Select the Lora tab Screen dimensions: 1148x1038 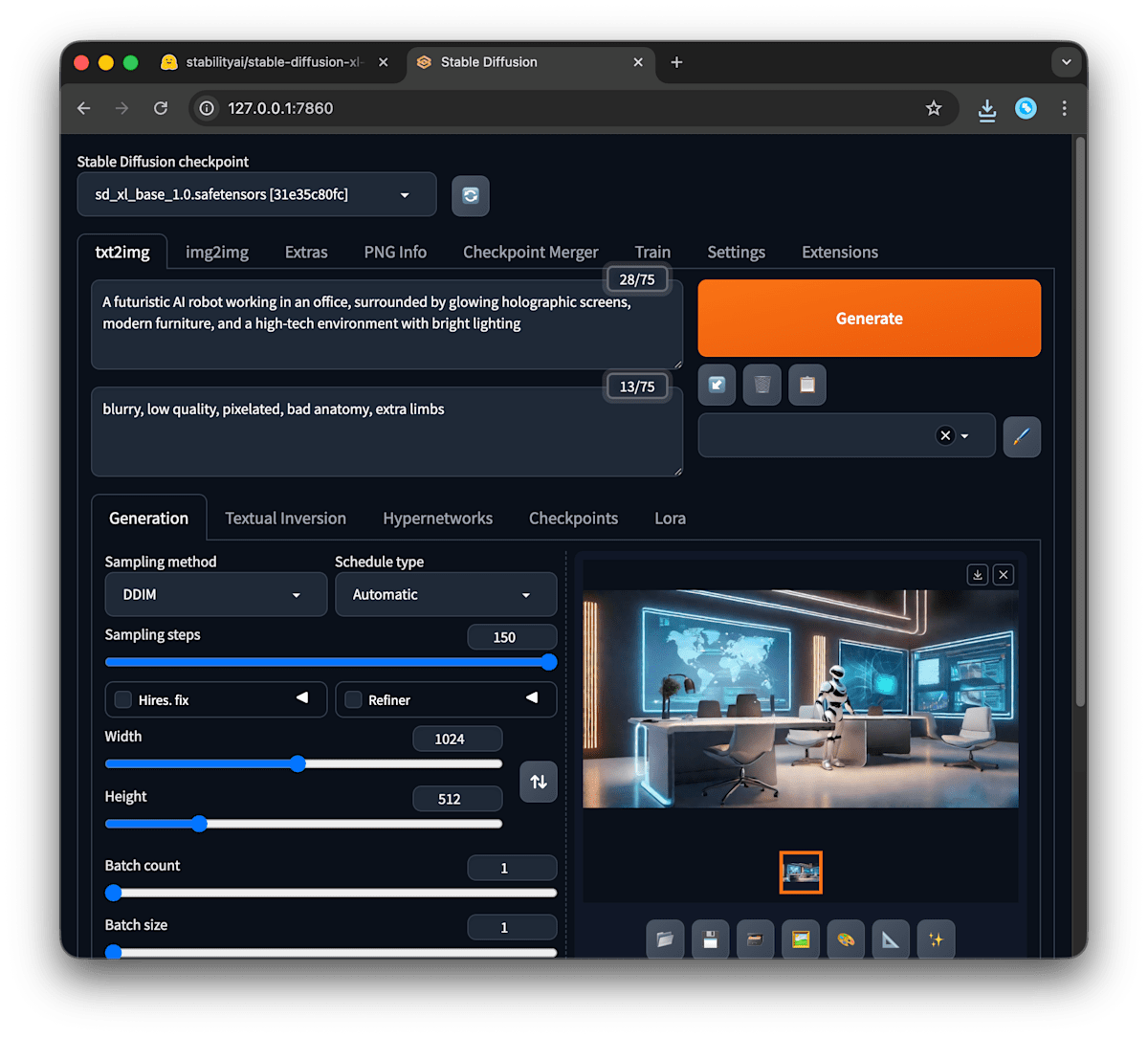670,518
